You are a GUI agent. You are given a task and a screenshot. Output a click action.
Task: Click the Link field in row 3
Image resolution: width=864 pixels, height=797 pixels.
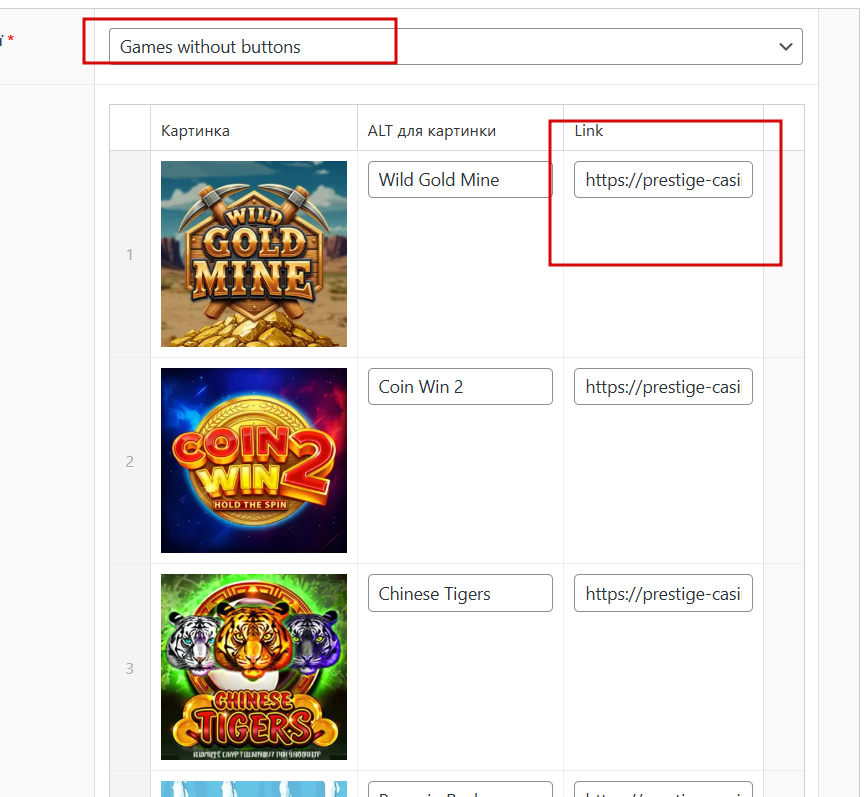point(663,593)
